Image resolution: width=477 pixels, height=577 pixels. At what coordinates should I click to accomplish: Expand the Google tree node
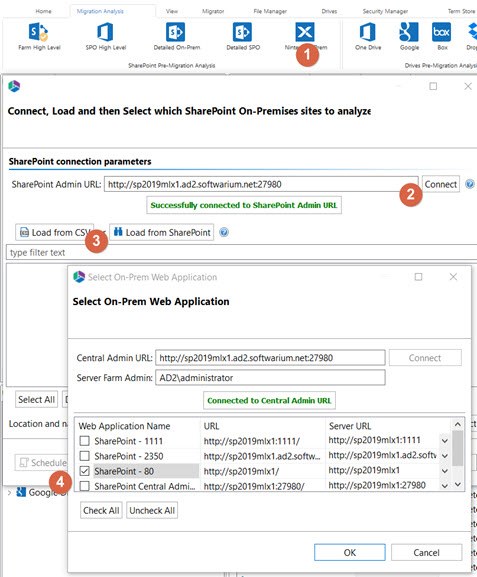coord(10,492)
